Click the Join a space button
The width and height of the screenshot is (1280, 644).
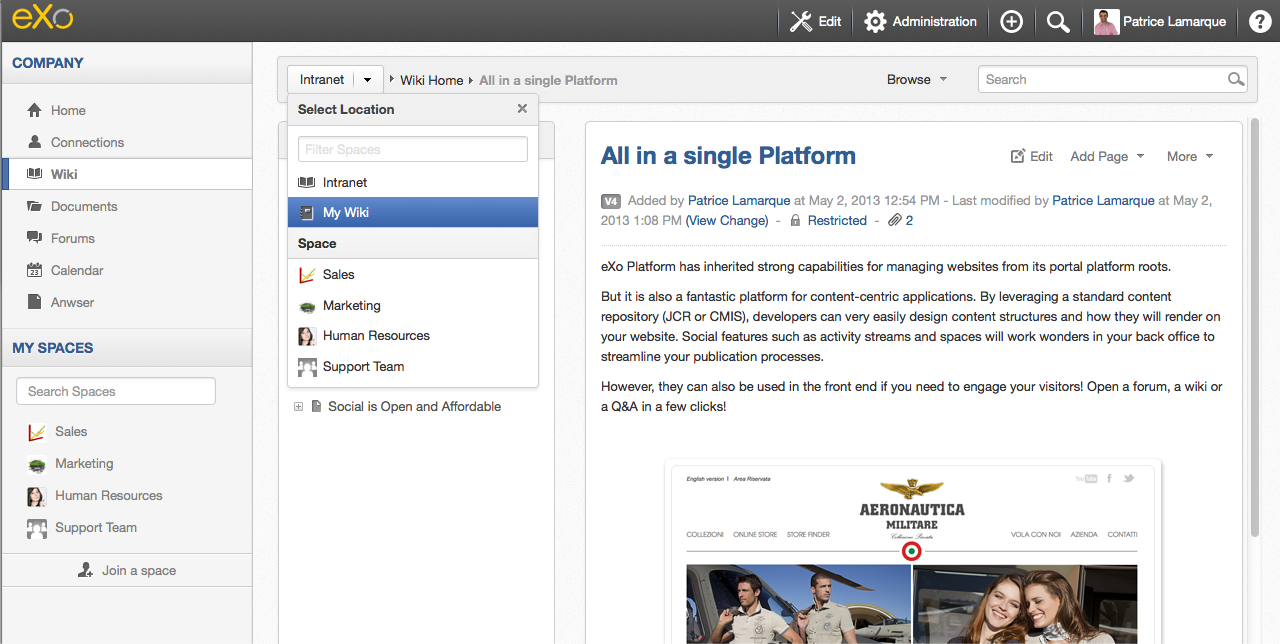click(x=127, y=570)
